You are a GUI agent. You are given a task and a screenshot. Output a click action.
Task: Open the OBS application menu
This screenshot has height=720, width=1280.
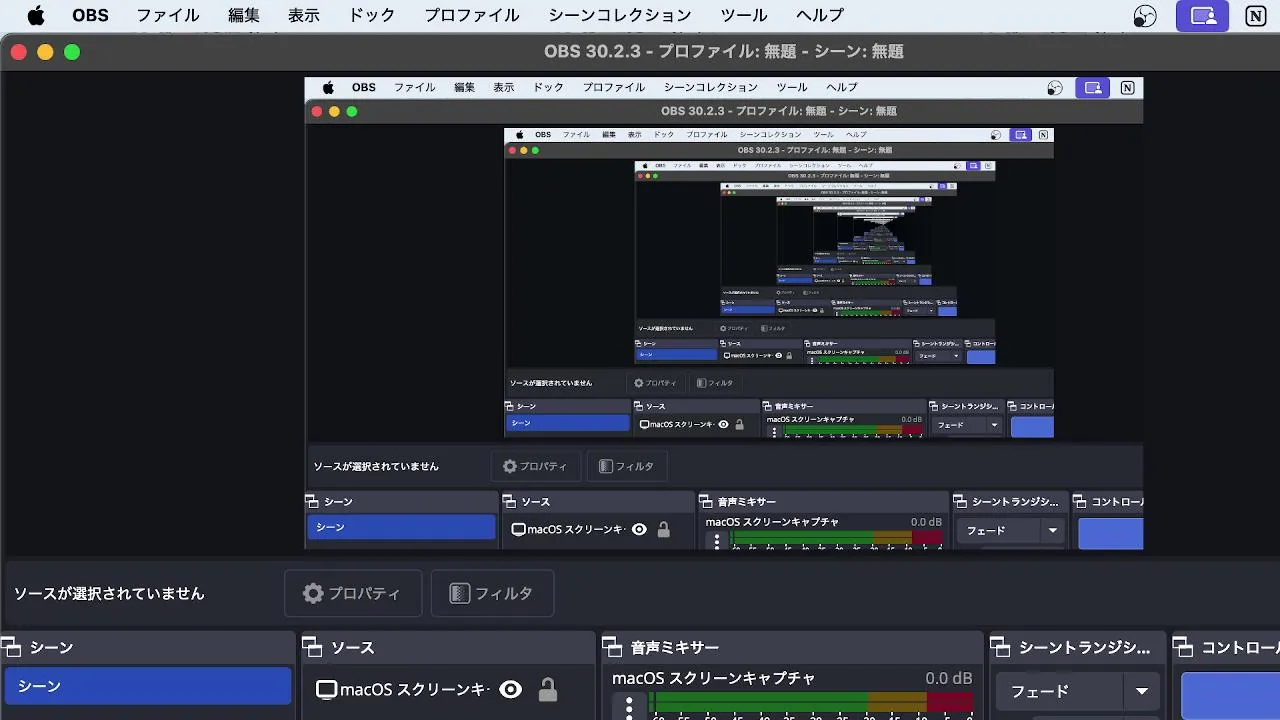[91, 16]
